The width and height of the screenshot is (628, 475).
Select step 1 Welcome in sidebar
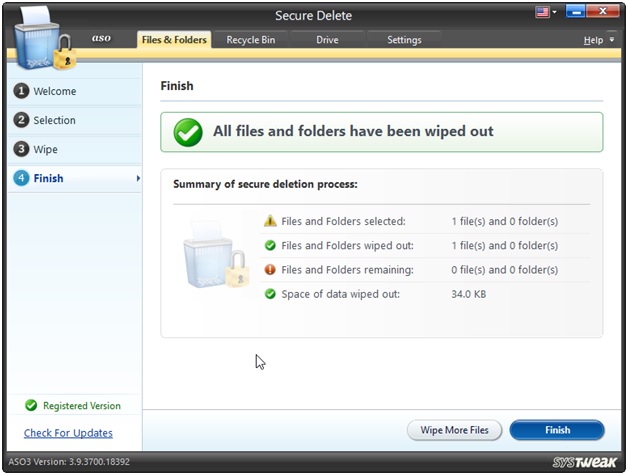click(74, 91)
